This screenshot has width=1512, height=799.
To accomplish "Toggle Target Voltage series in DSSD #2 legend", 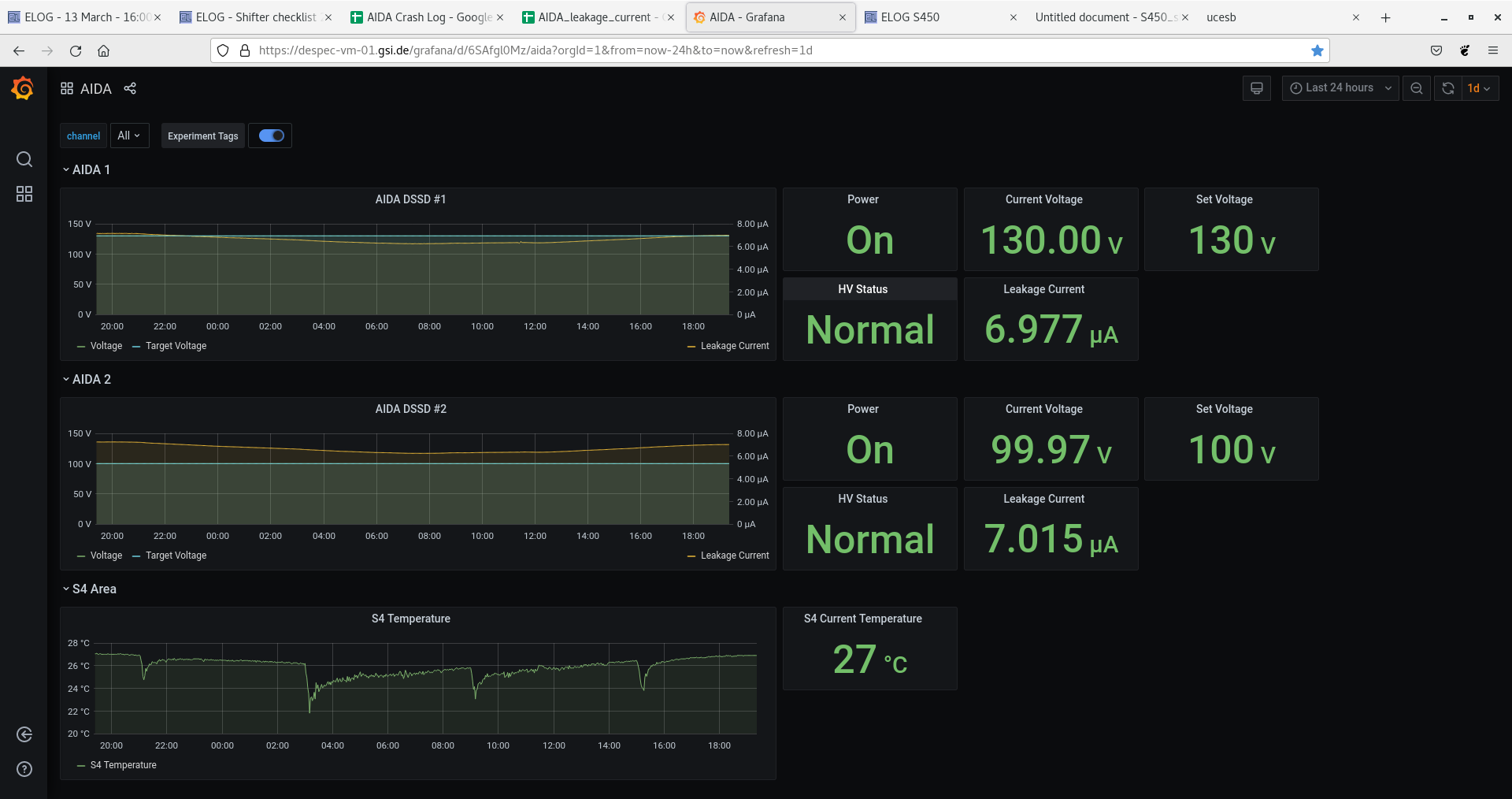I will (x=175, y=556).
